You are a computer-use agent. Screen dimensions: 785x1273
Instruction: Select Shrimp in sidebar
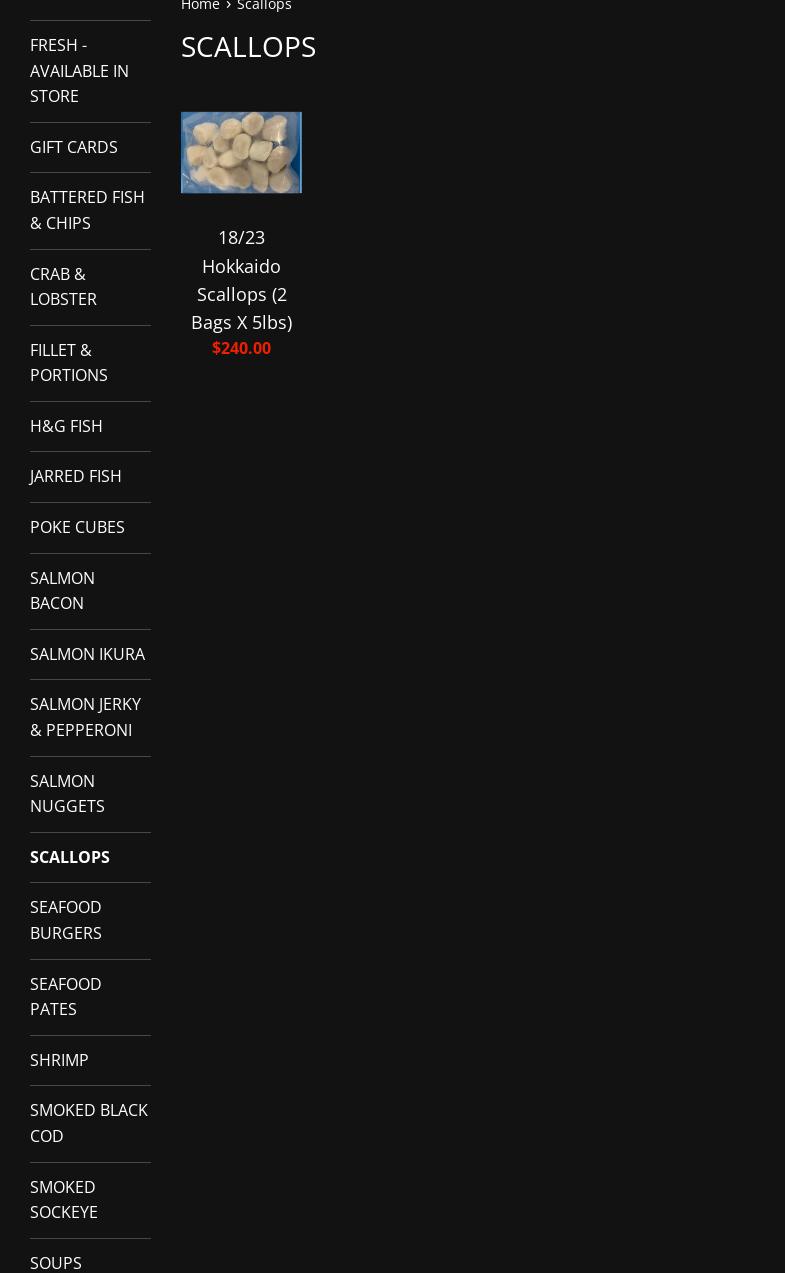[59, 1060]
